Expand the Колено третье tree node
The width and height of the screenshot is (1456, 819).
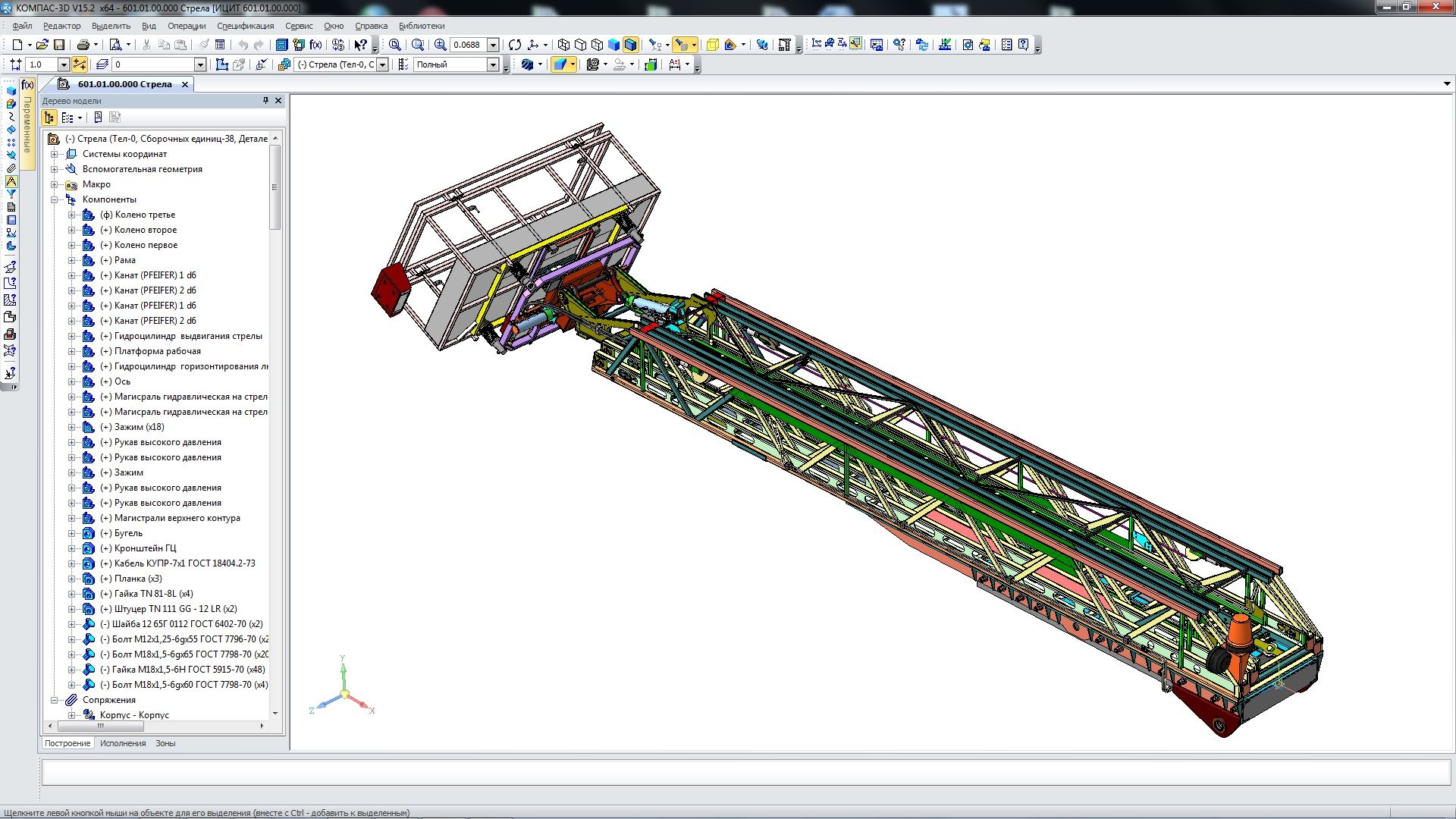pyautogui.click(x=72, y=215)
